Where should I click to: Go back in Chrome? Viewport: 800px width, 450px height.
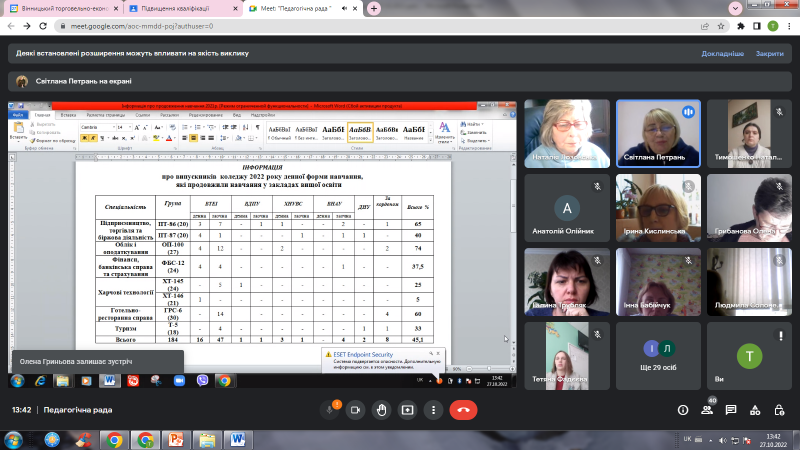[11, 26]
